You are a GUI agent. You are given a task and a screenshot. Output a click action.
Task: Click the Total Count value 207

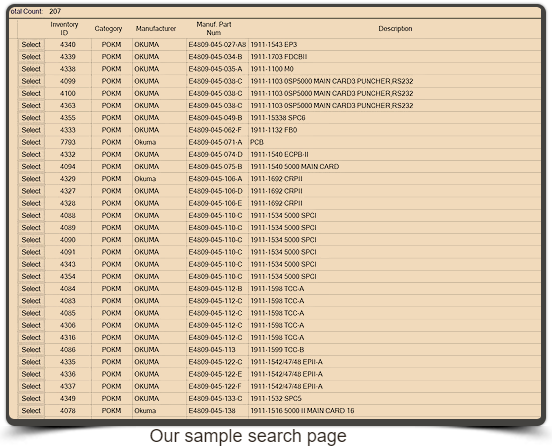[55, 11]
